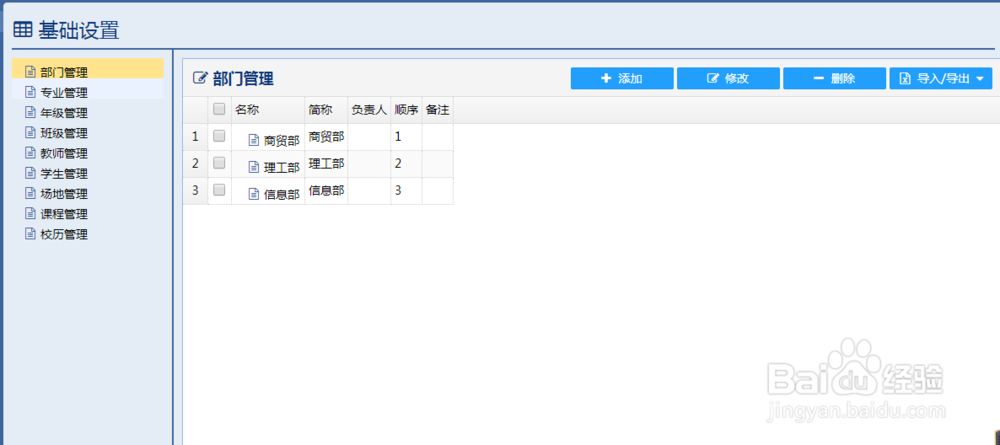The height and width of the screenshot is (445, 1000).
Task: Click the edit icon next to 部门管理 title
Action: coord(200,78)
